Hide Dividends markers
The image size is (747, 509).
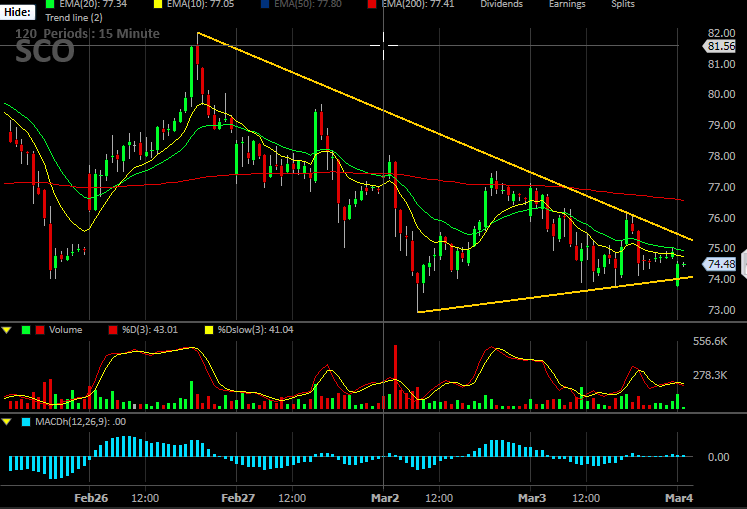point(501,4)
